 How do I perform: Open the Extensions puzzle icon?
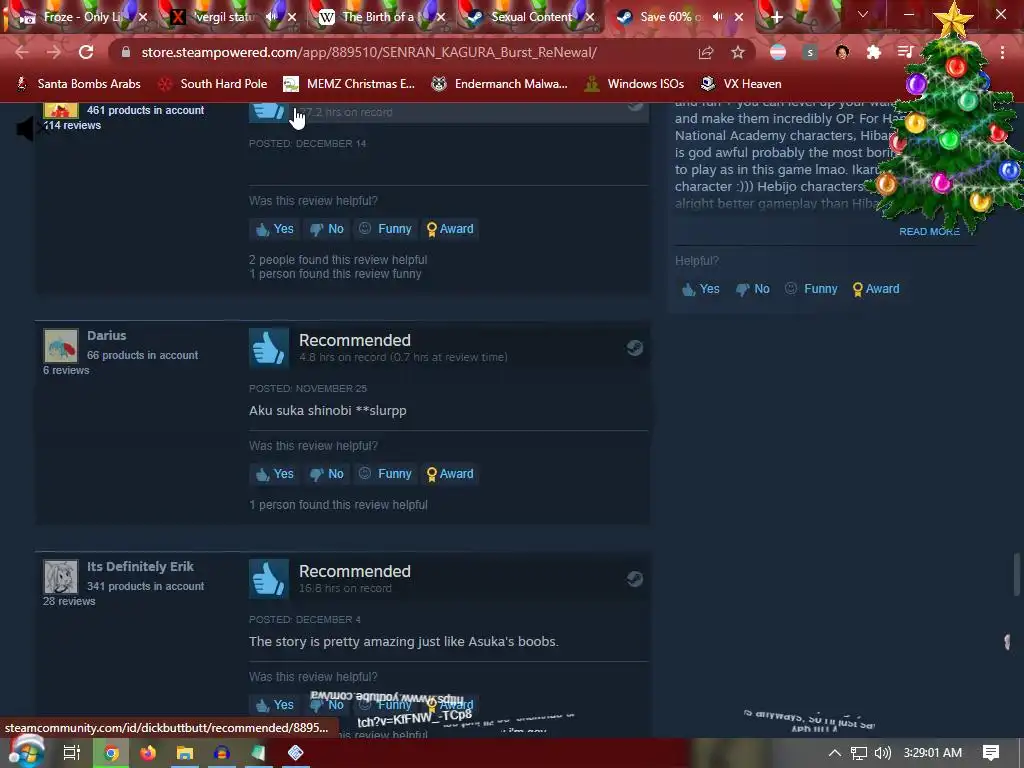874,52
